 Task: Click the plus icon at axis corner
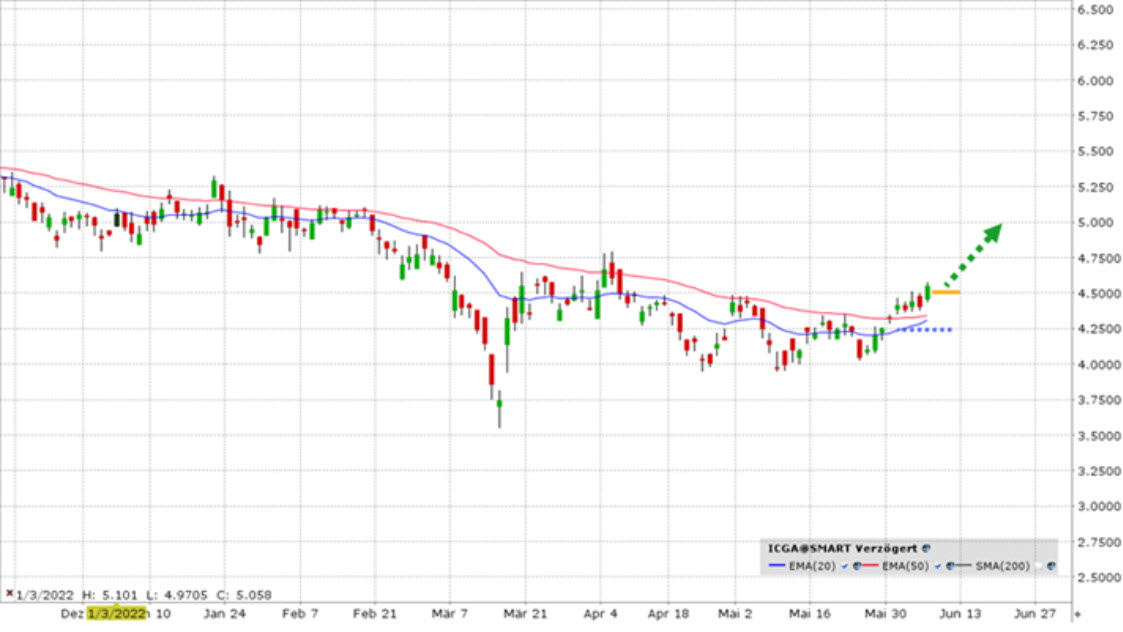[x=1077, y=614]
